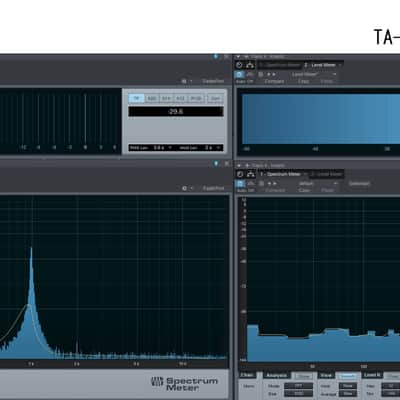Open the hold length dropdown arrow
Screen dimensions: 400x400
point(170,148)
